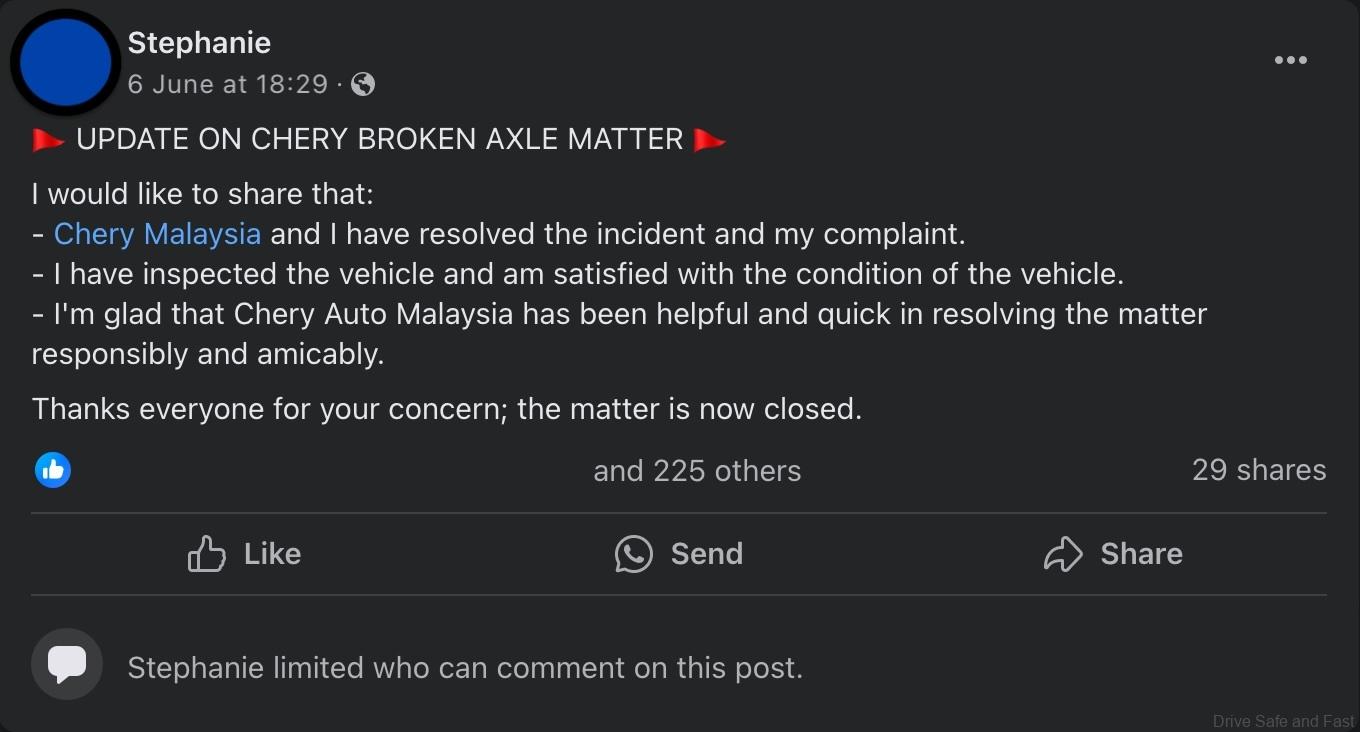Click the red flag emoji before UPDATE
The height and width of the screenshot is (732, 1360).
click(x=48, y=140)
